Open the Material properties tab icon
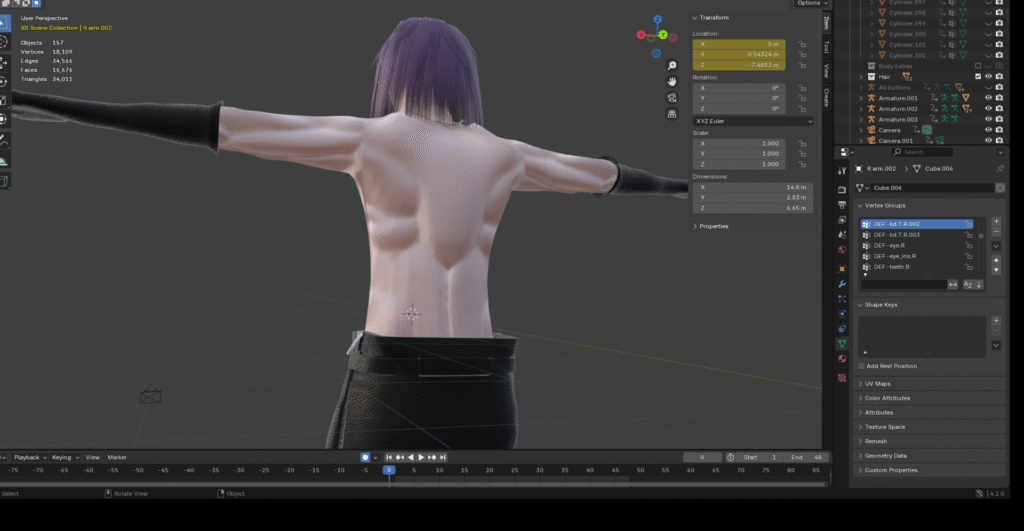The image size is (1024, 531). 842,358
